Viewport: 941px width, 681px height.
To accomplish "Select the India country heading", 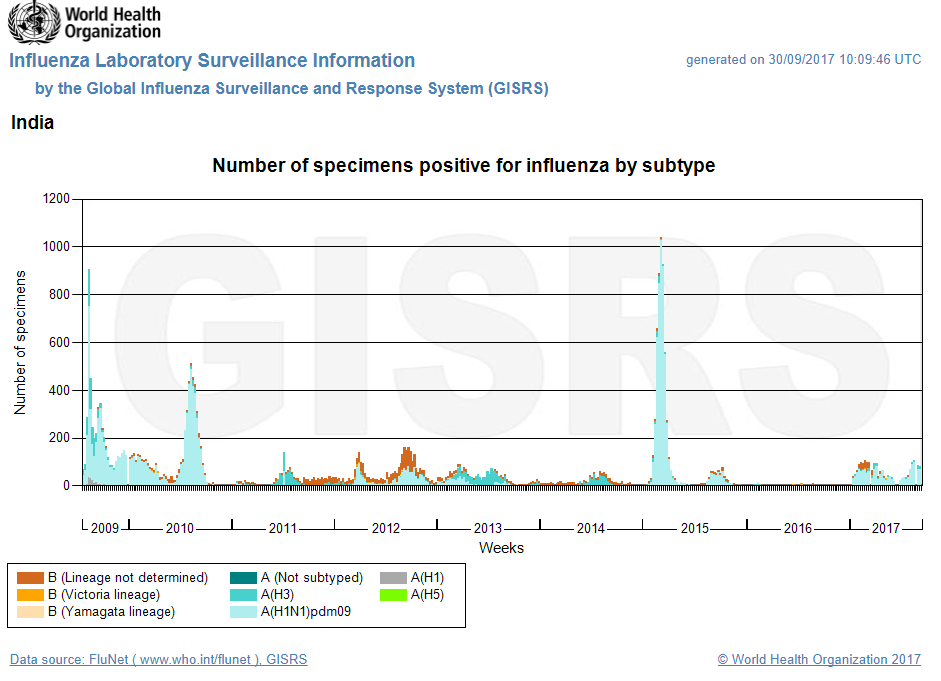I will (x=34, y=122).
